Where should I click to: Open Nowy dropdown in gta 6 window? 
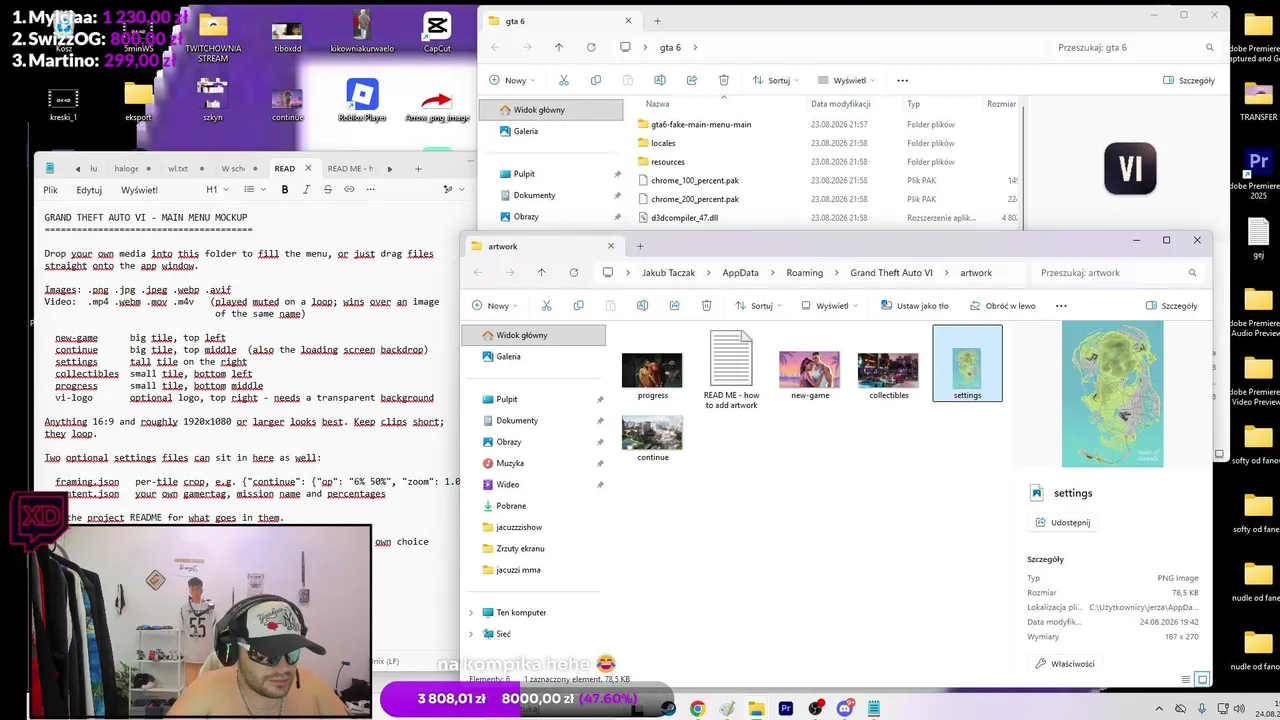tap(512, 80)
